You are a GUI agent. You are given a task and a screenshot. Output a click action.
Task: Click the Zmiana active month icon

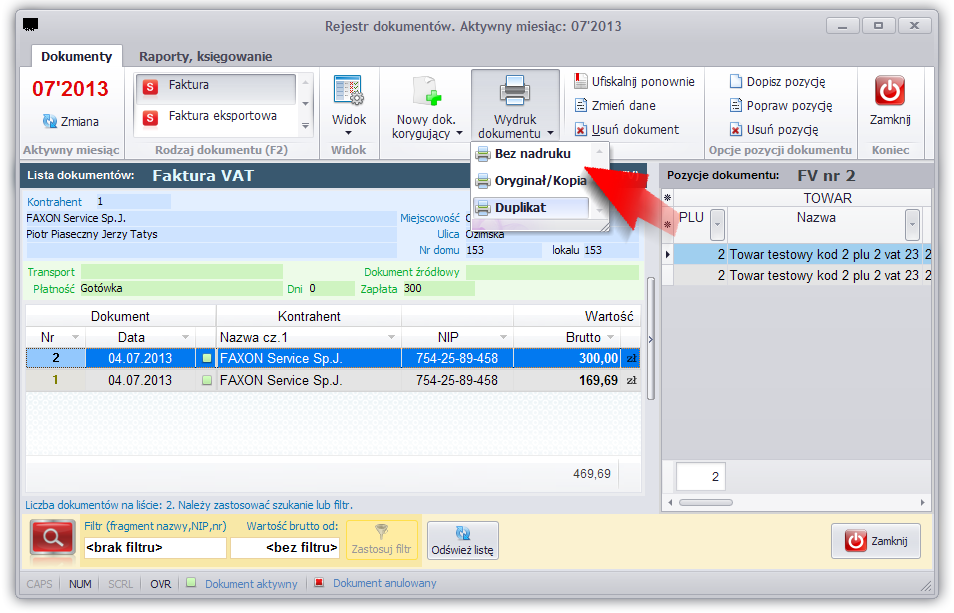pos(49,121)
